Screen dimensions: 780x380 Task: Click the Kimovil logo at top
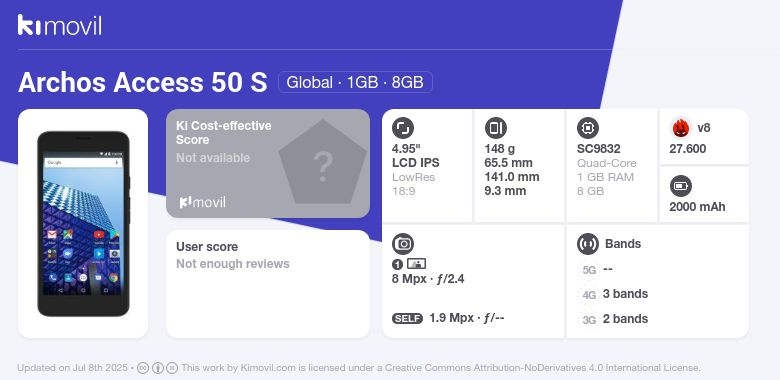point(60,25)
